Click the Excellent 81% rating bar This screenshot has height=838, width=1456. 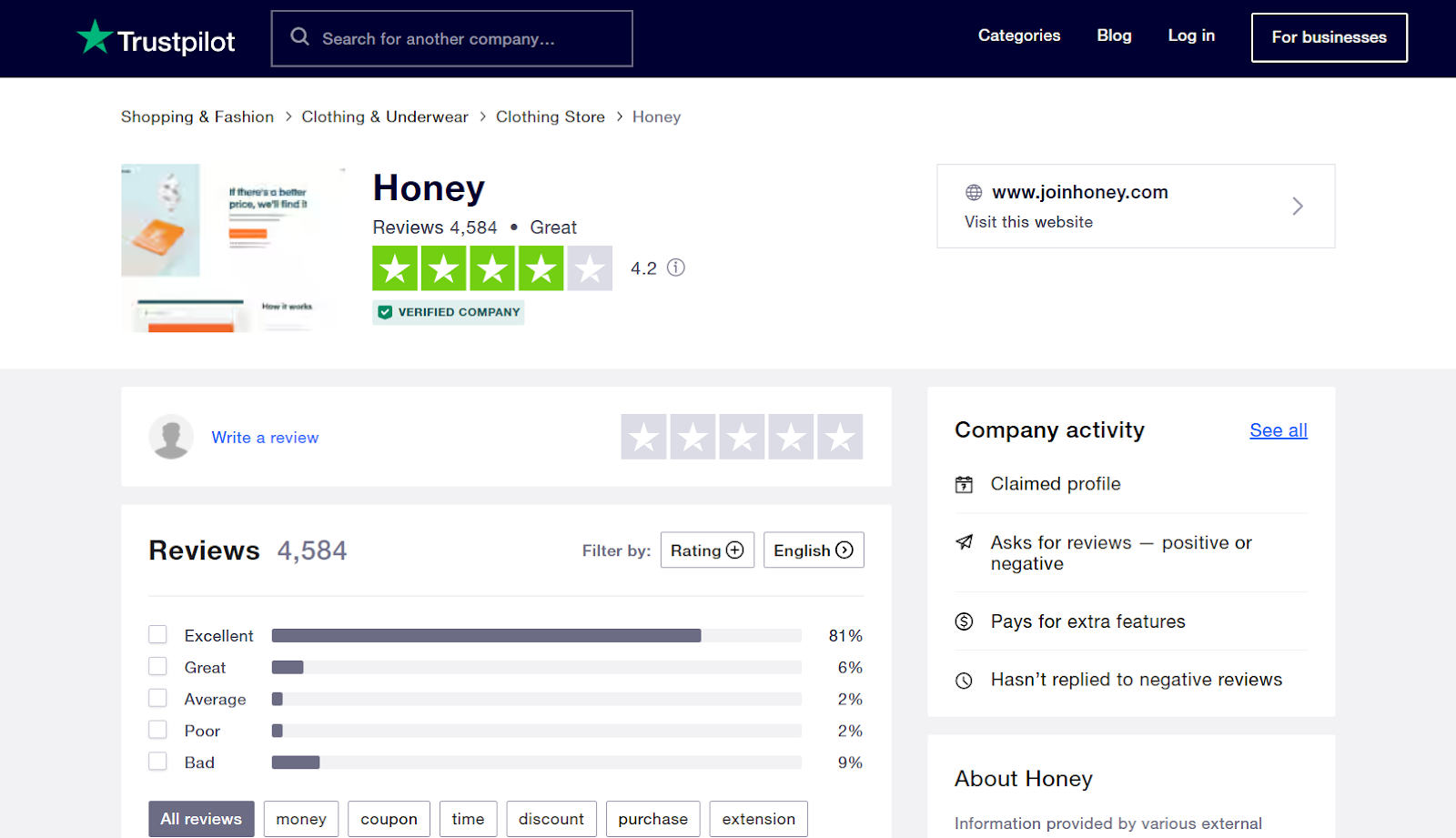click(x=537, y=635)
